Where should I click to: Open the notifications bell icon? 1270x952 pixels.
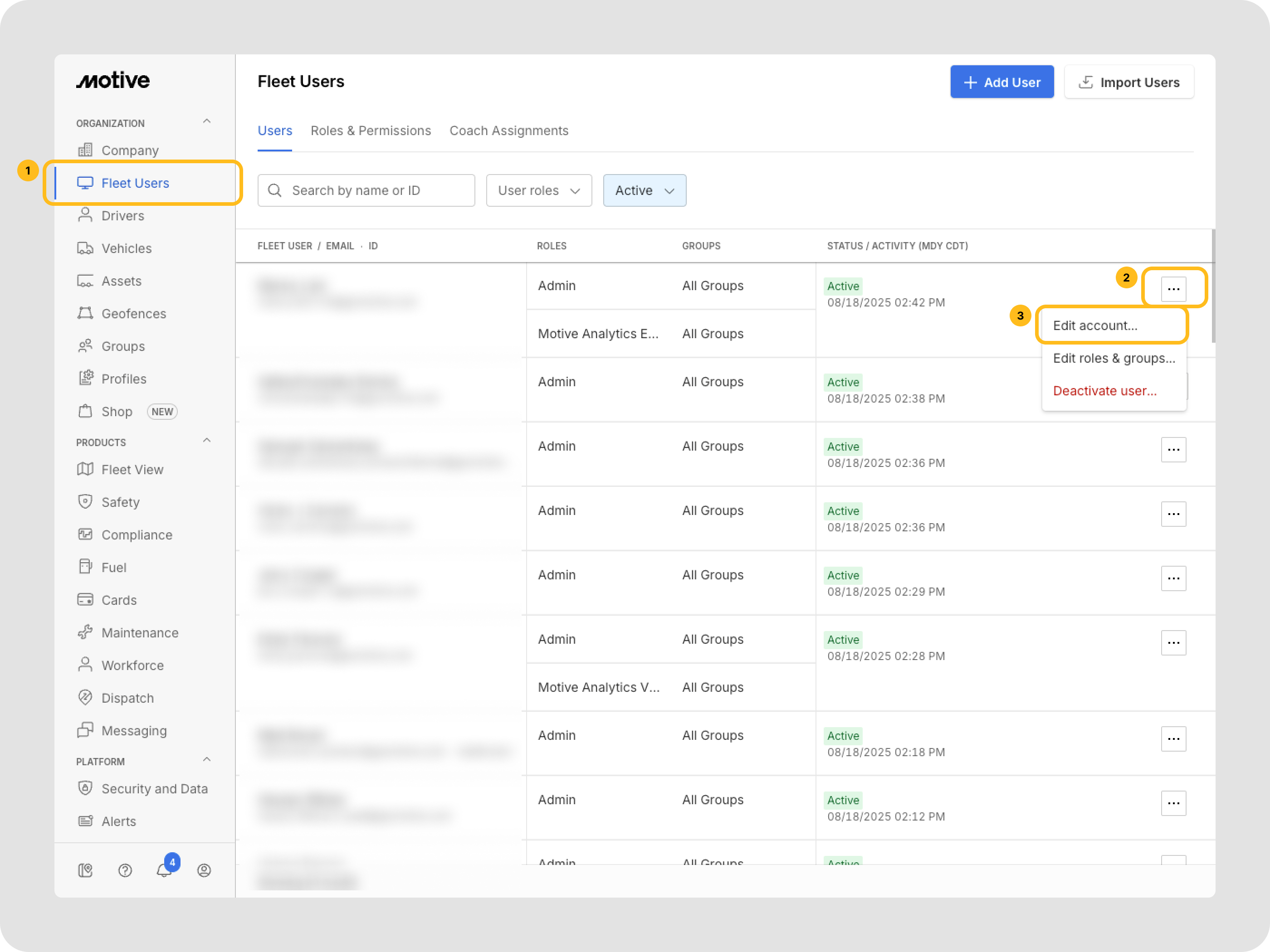(164, 870)
